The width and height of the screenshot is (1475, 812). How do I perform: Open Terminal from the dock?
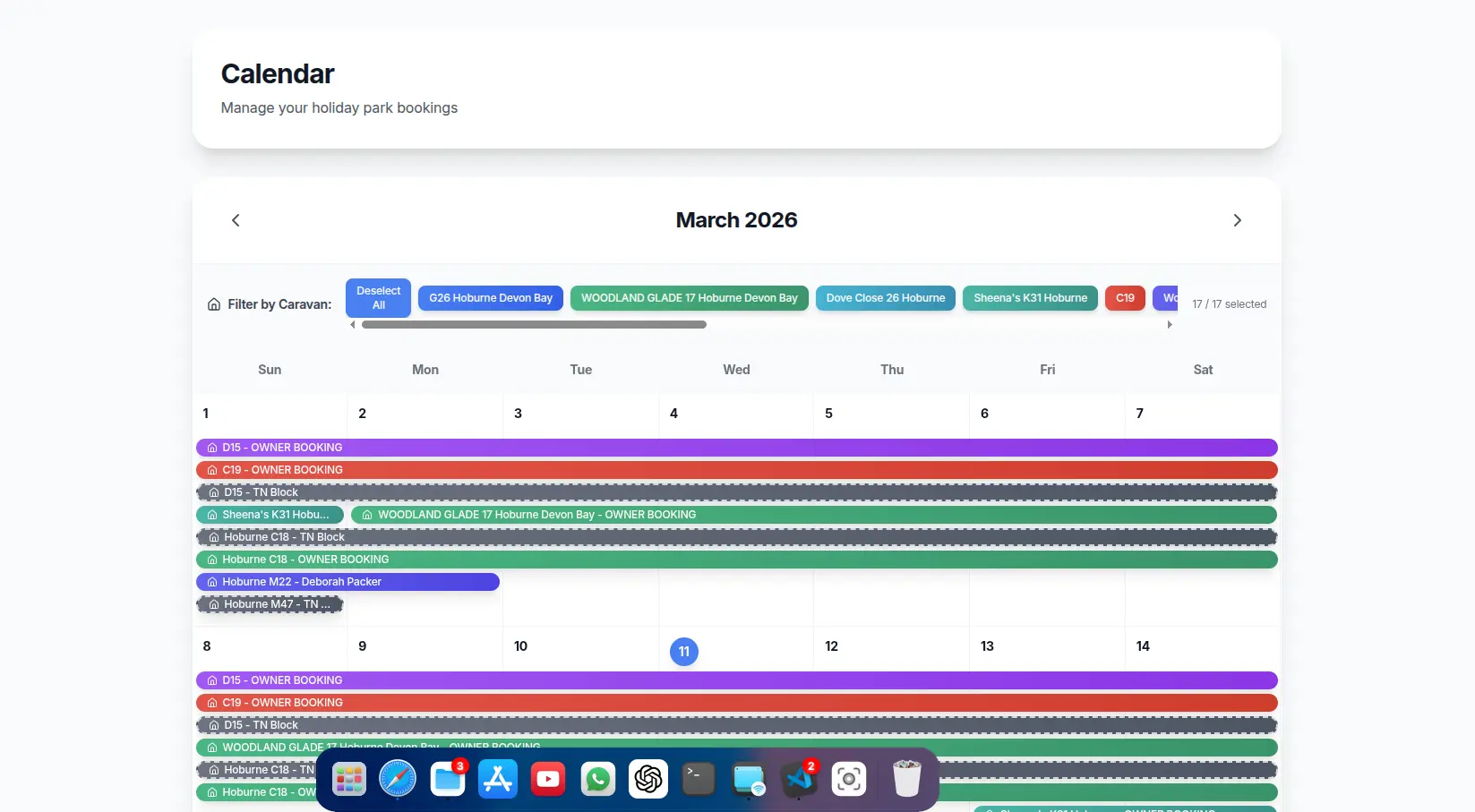[699, 779]
